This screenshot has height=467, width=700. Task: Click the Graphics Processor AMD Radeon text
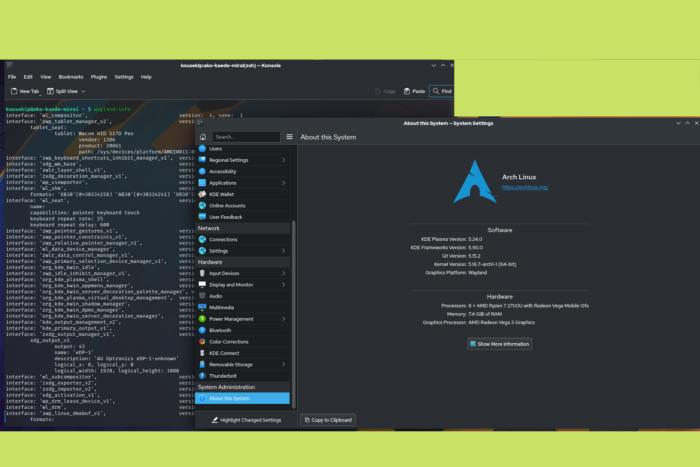pyautogui.click(x=479, y=322)
